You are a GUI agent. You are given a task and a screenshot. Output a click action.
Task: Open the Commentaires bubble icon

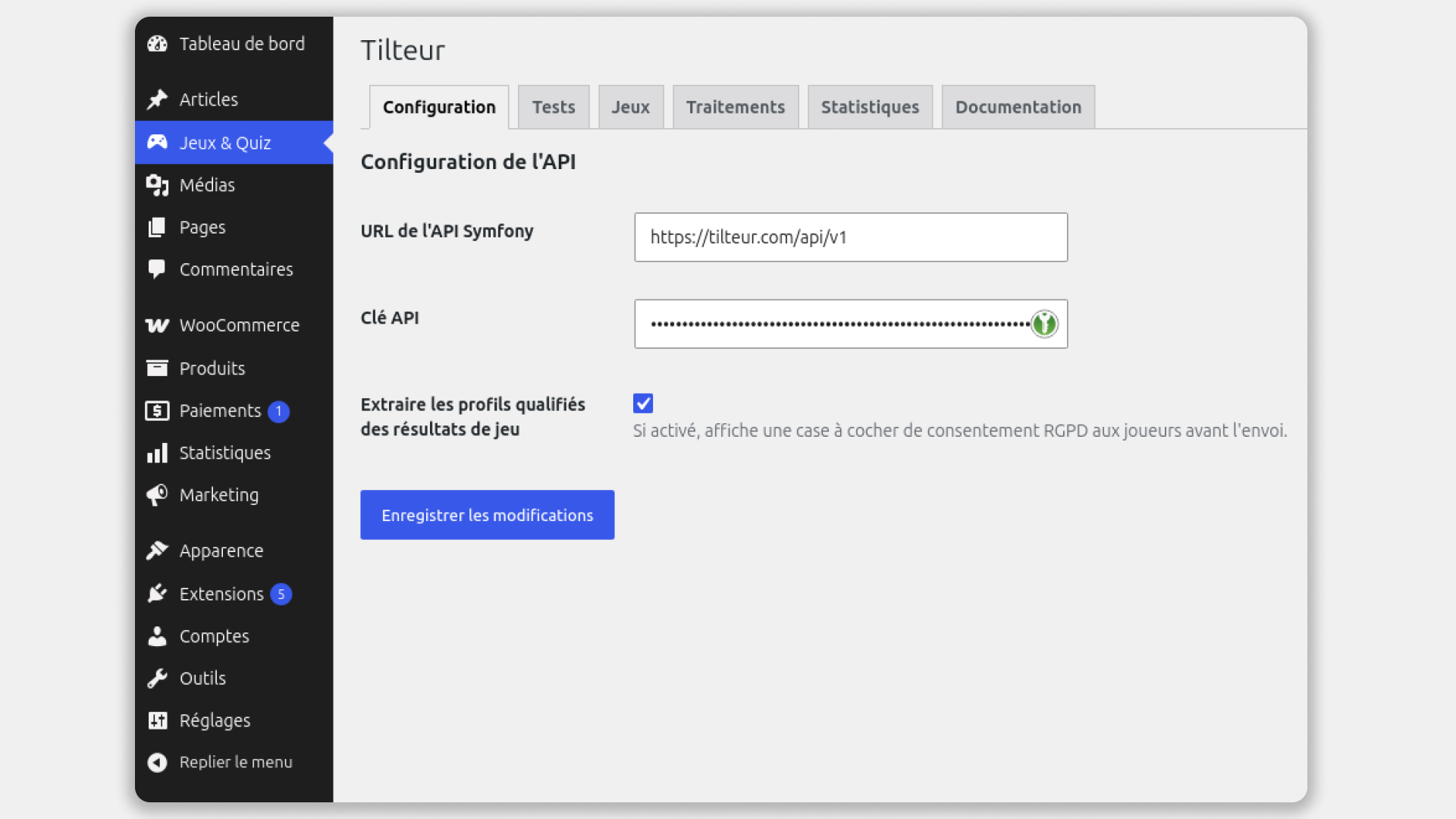[157, 269]
